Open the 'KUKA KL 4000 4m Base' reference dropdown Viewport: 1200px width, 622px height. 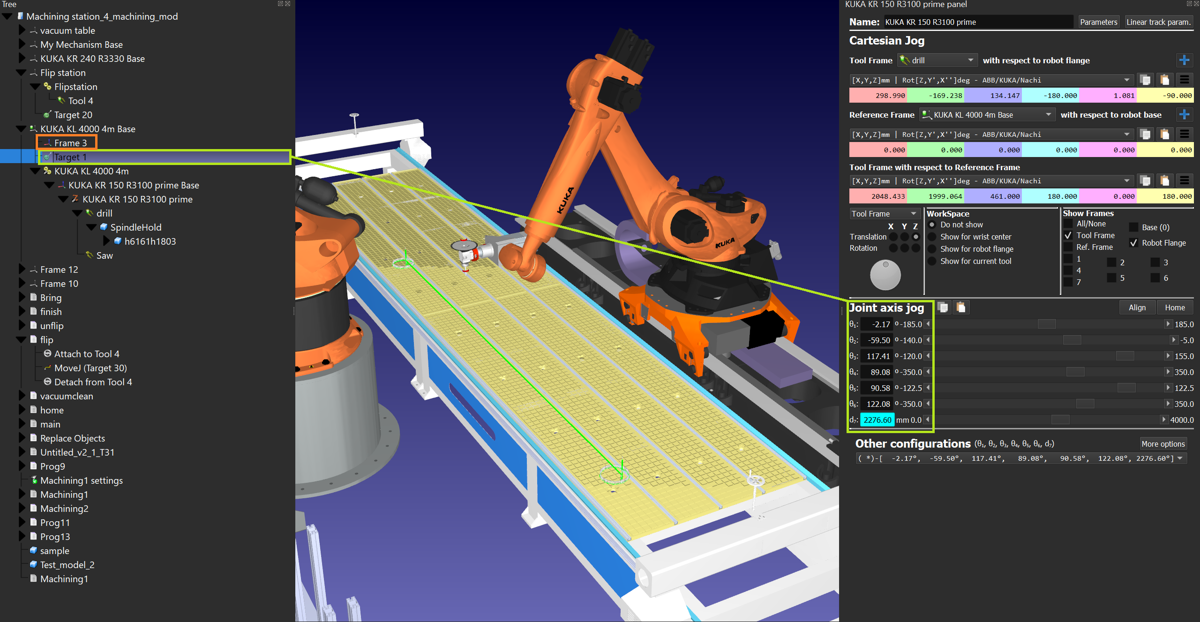tap(987, 115)
